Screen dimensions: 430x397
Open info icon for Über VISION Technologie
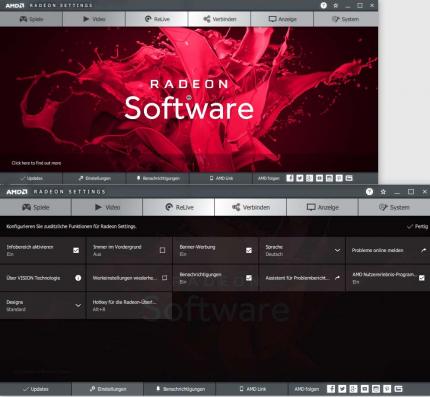78,278
